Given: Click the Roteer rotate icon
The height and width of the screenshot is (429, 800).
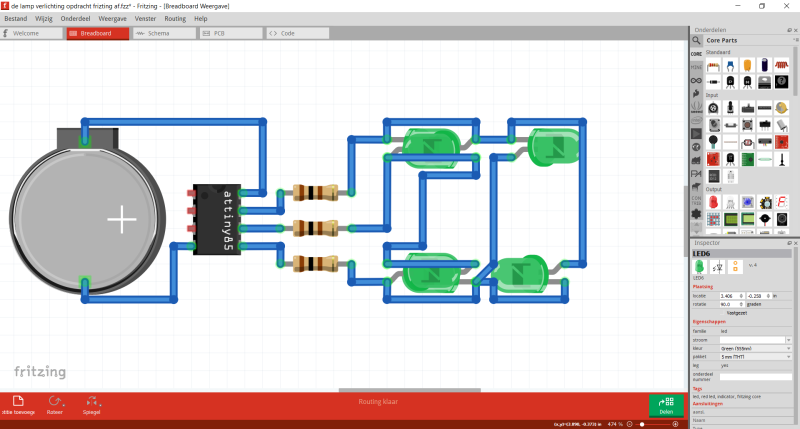Looking at the screenshot, I should coord(55,401).
